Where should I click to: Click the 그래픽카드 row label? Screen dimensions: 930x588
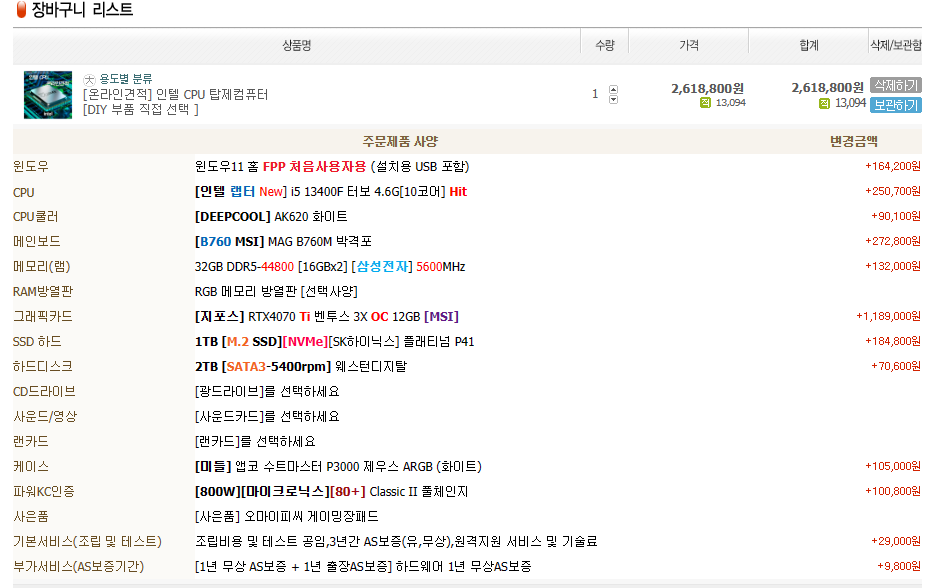point(43,316)
